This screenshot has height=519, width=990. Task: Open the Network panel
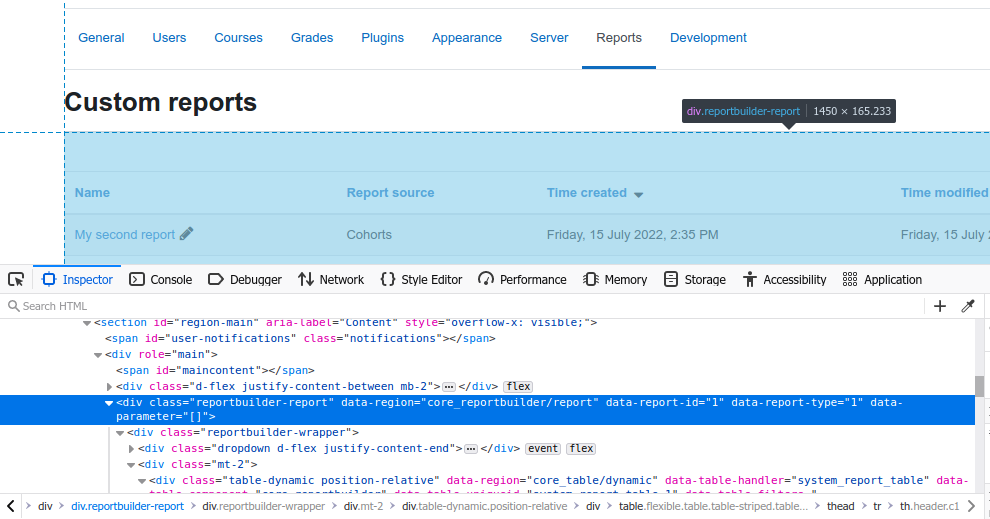tap(331, 279)
